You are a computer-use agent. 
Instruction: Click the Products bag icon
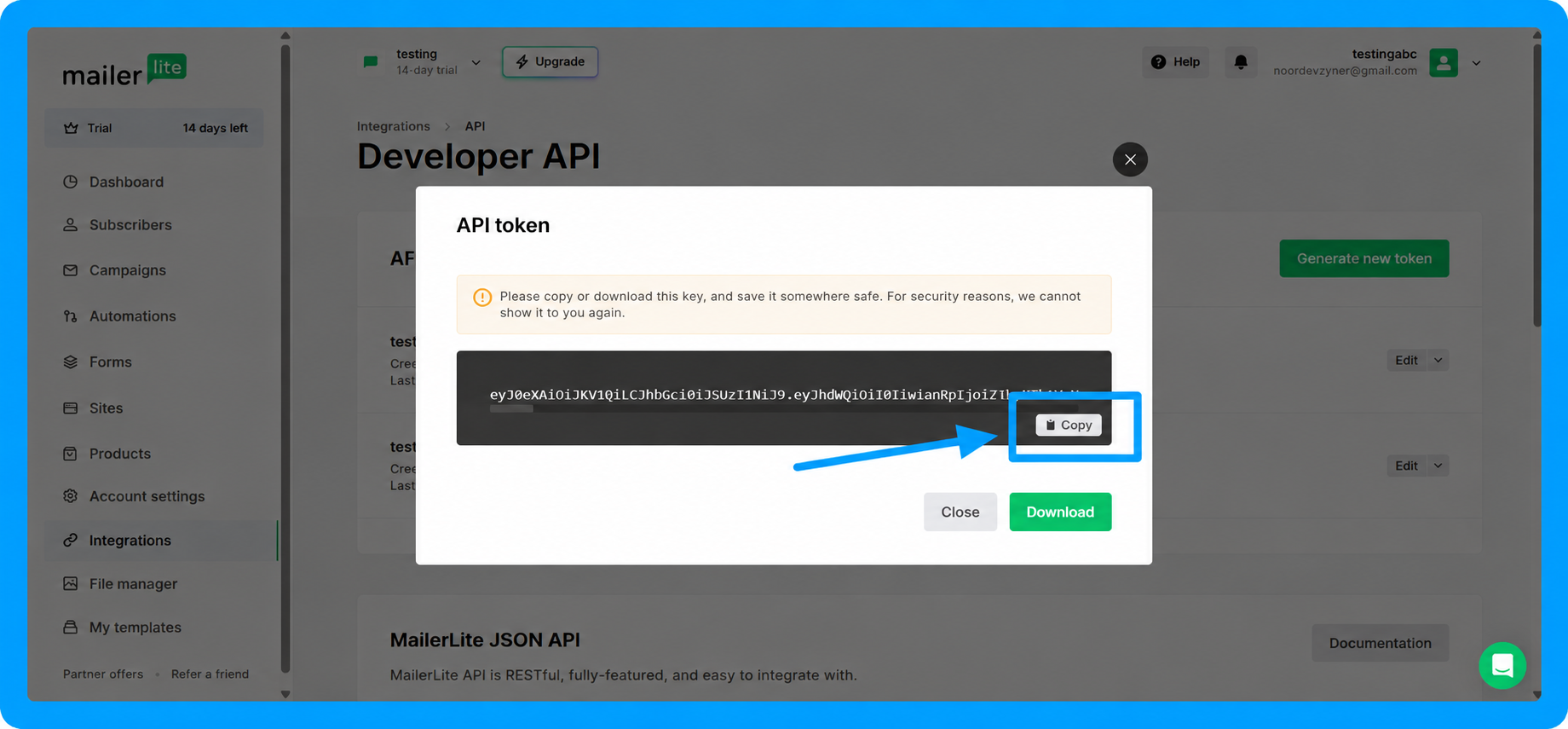click(70, 454)
